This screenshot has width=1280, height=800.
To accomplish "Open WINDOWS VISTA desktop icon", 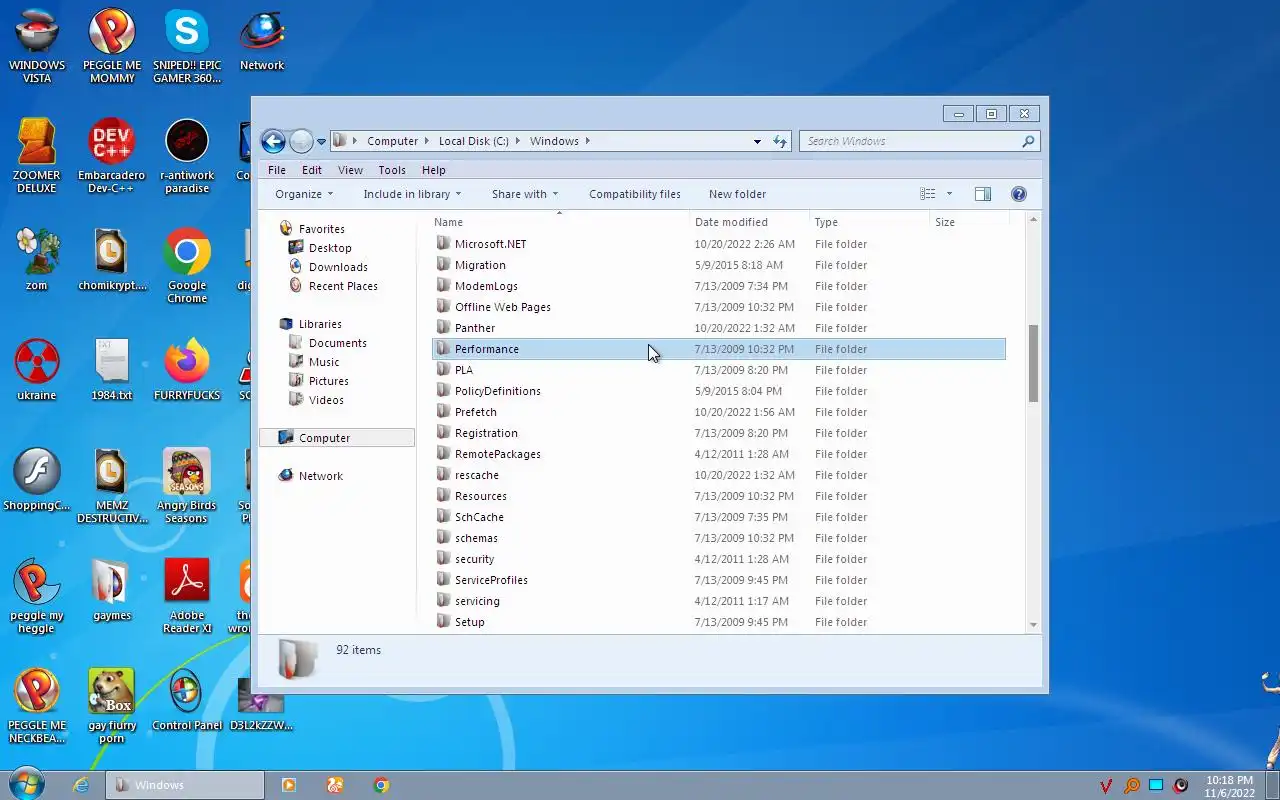I will tap(37, 46).
